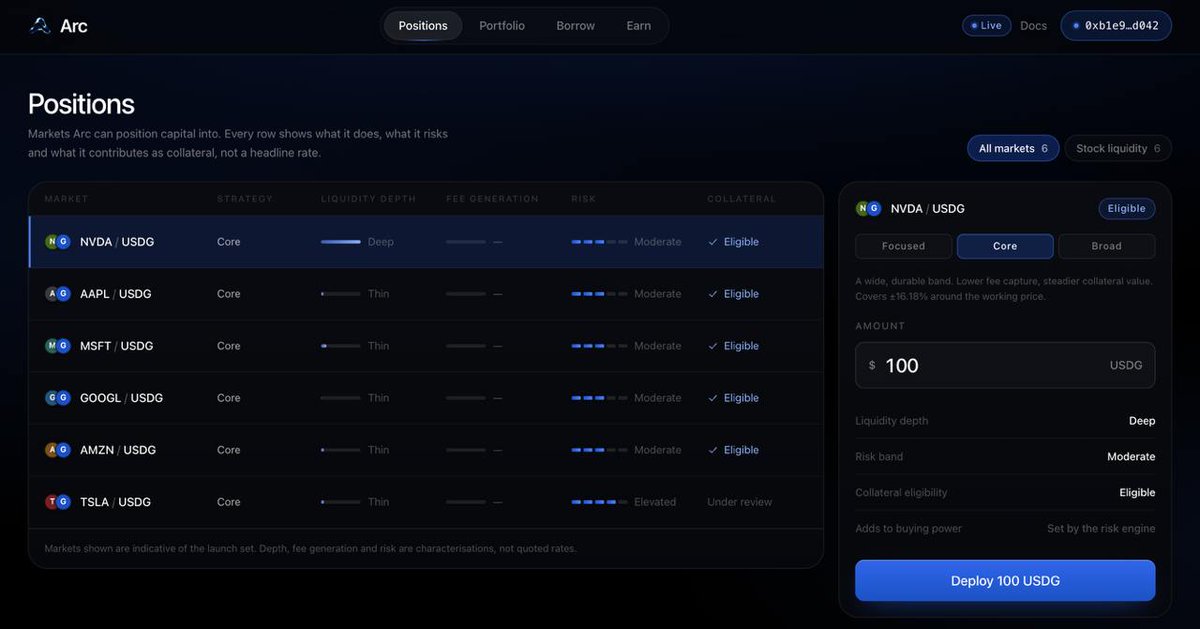Focus the amount input field
This screenshot has width=1200, height=629.
1005,366
